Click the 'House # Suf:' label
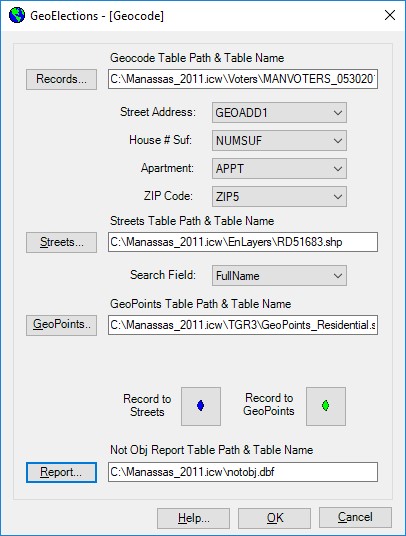This screenshot has height=536, width=406. point(161,140)
